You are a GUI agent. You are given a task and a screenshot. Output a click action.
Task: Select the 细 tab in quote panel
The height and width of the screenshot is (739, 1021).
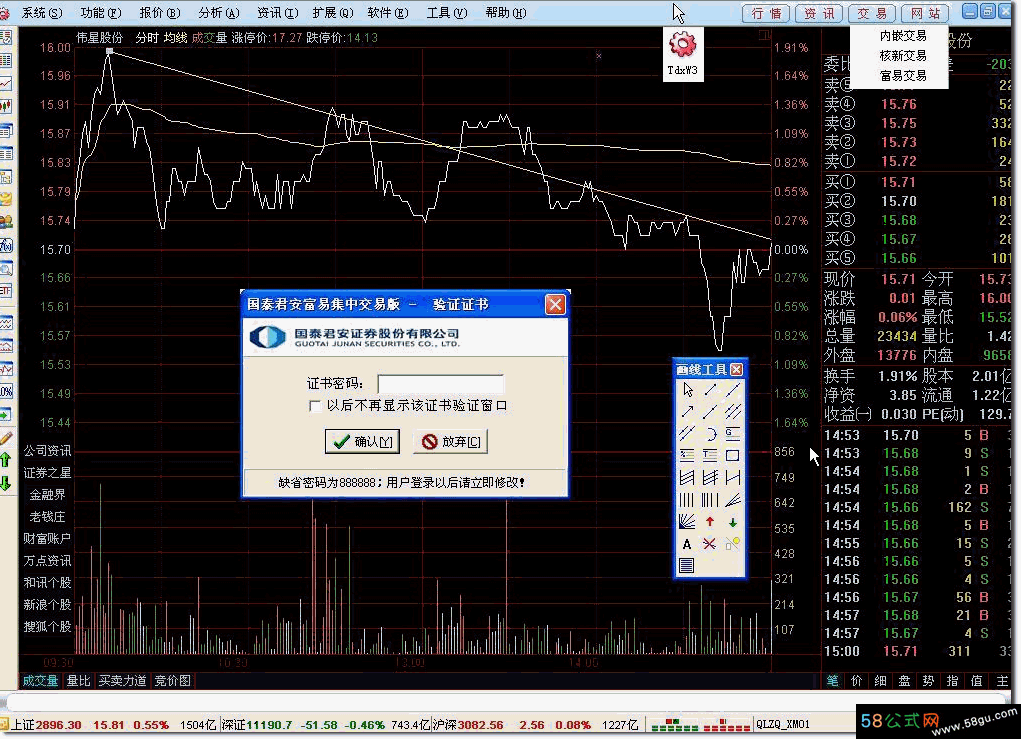[880, 681]
